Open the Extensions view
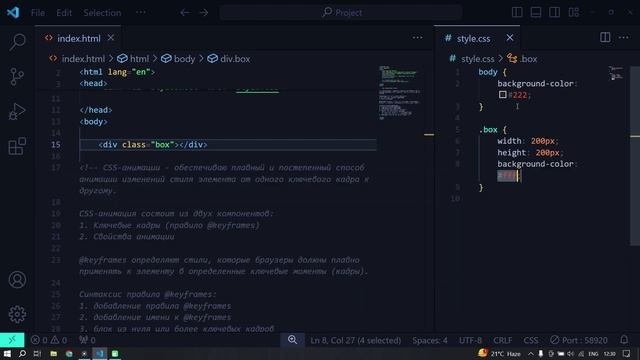 click(x=17, y=146)
